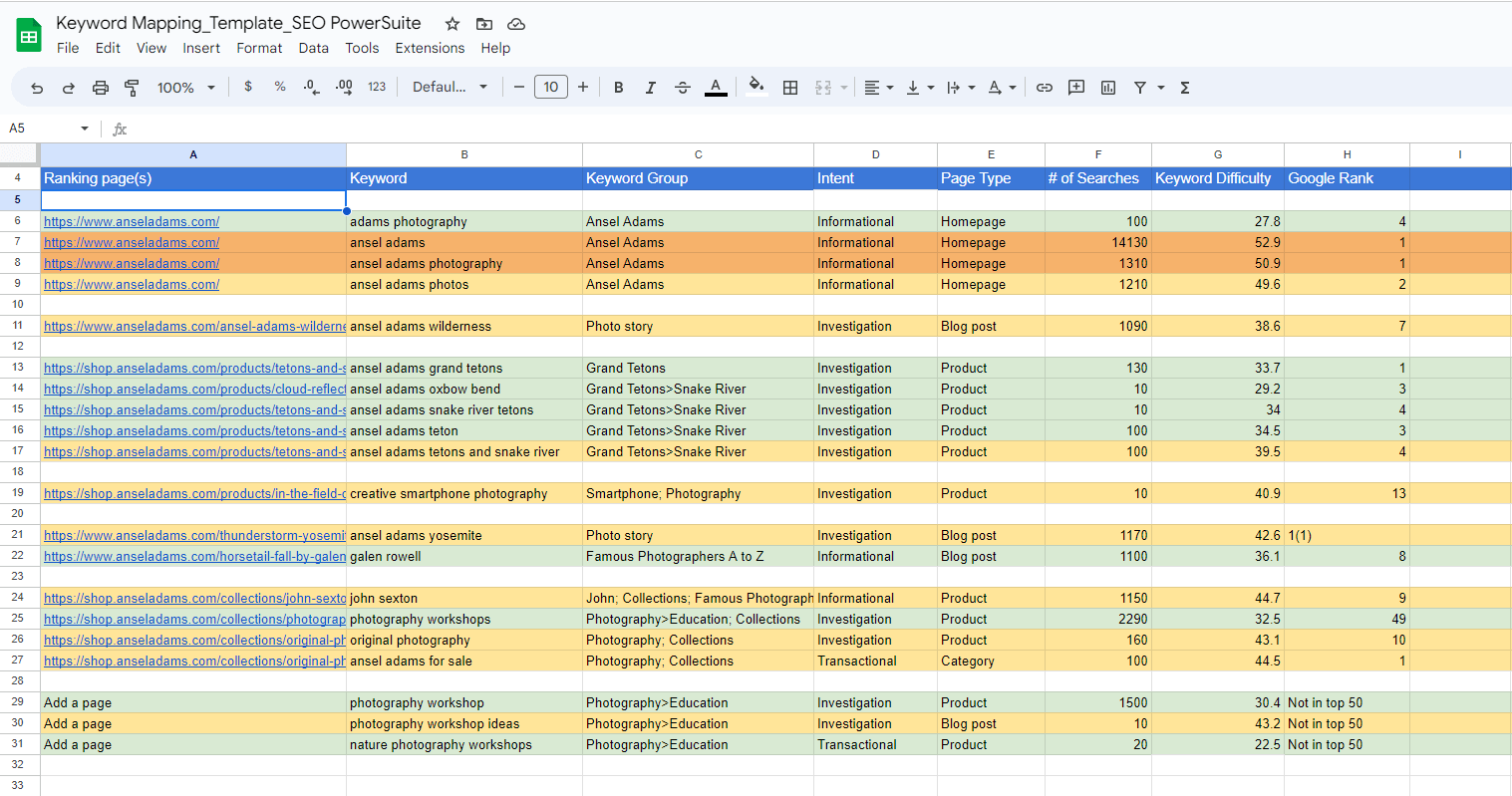This screenshot has width=1512, height=796.
Task: Click the Functions sigma icon
Action: click(x=1185, y=88)
